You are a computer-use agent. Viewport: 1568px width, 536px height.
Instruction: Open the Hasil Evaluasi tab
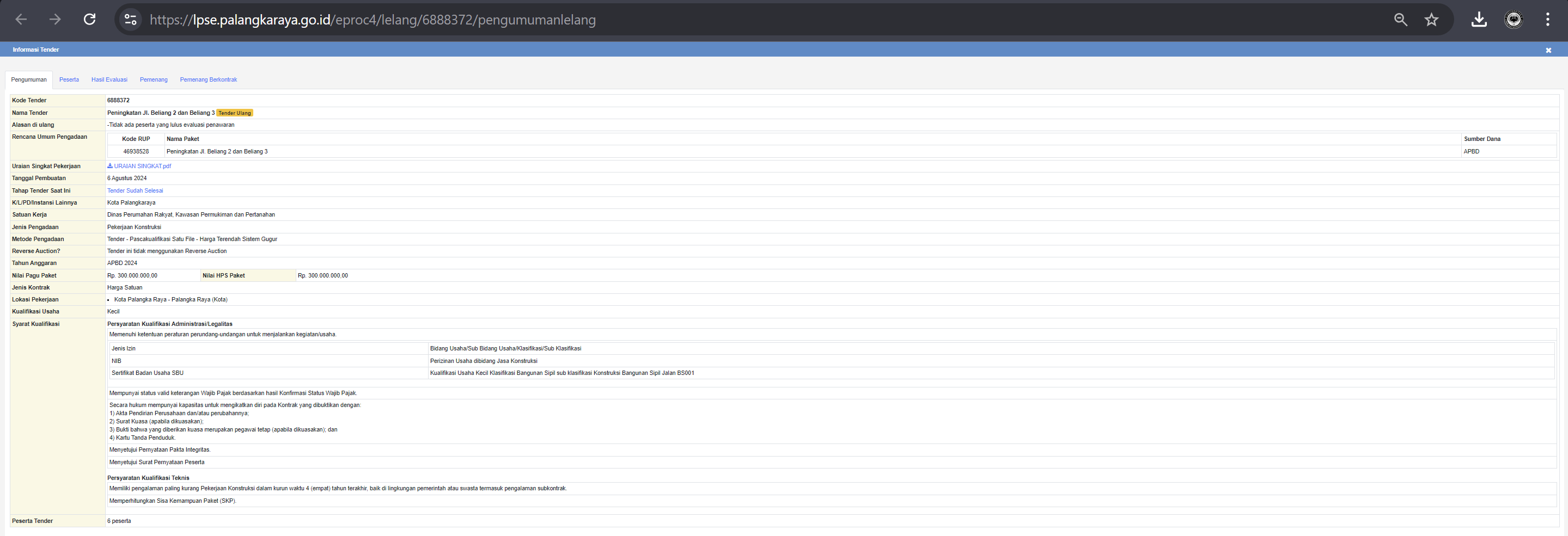point(109,79)
